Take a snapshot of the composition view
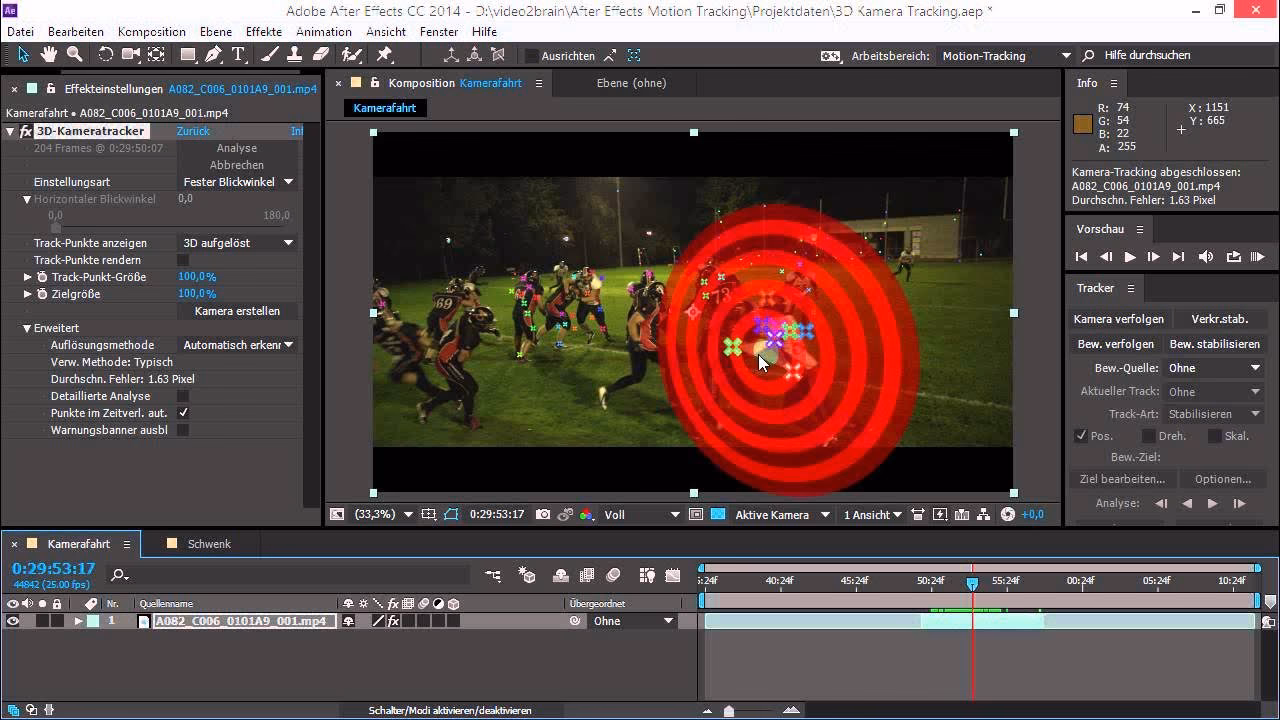 543,514
